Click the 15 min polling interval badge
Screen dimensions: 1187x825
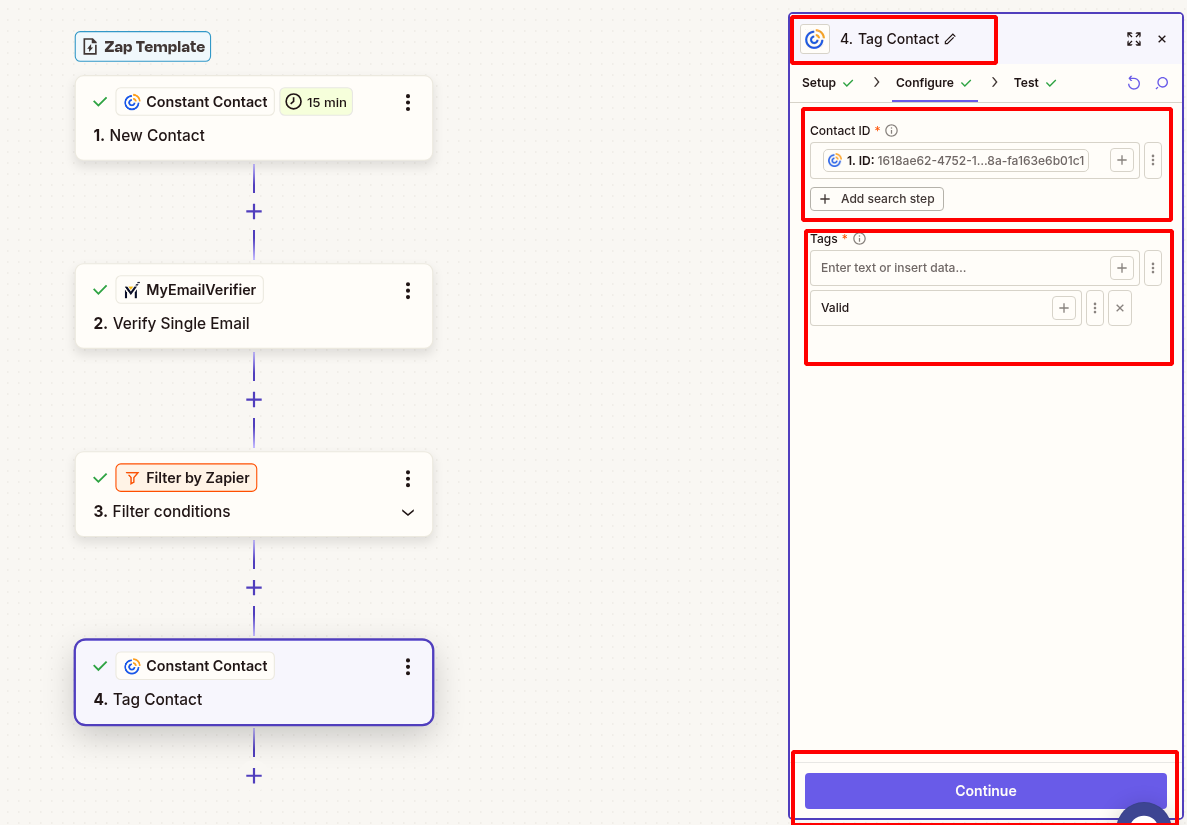pyautogui.click(x=316, y=102)
